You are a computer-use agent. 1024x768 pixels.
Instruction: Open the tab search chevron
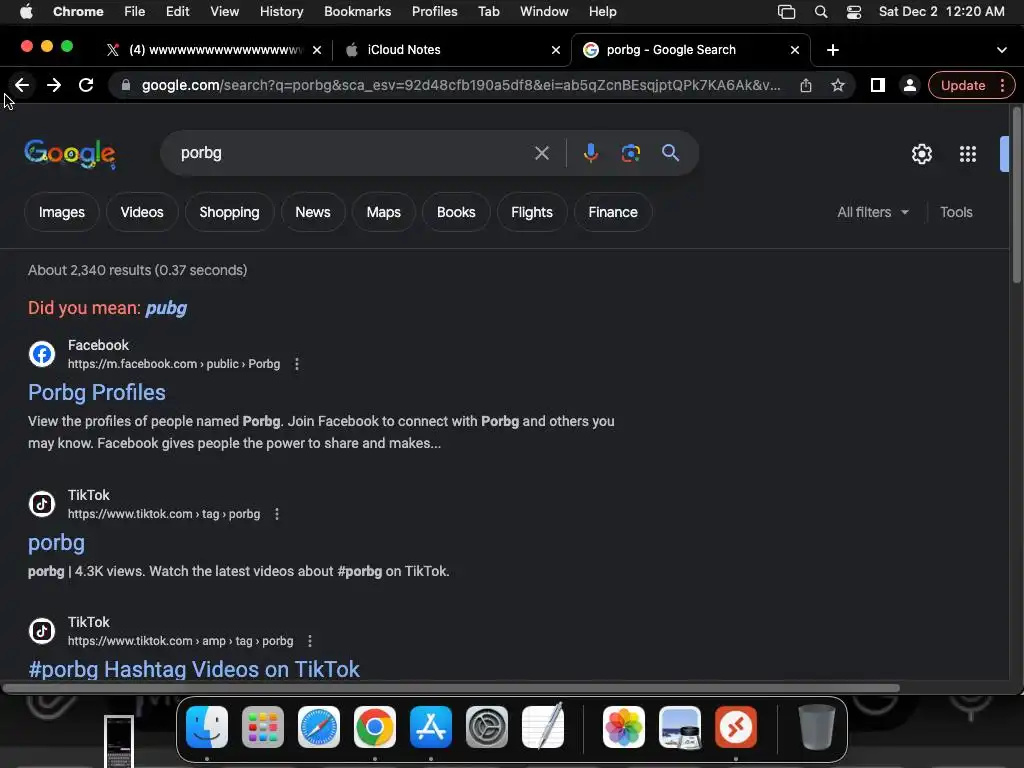coord(1001,50)
